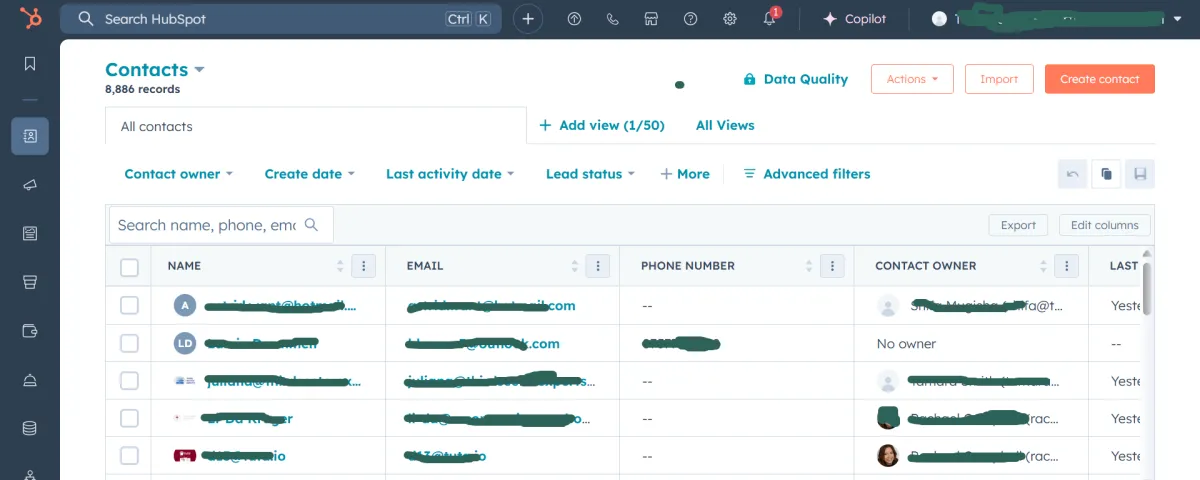Click the Create contact button
Image resolution: width=1200 pixels, height=480 pixels.
click(1100, 79)
